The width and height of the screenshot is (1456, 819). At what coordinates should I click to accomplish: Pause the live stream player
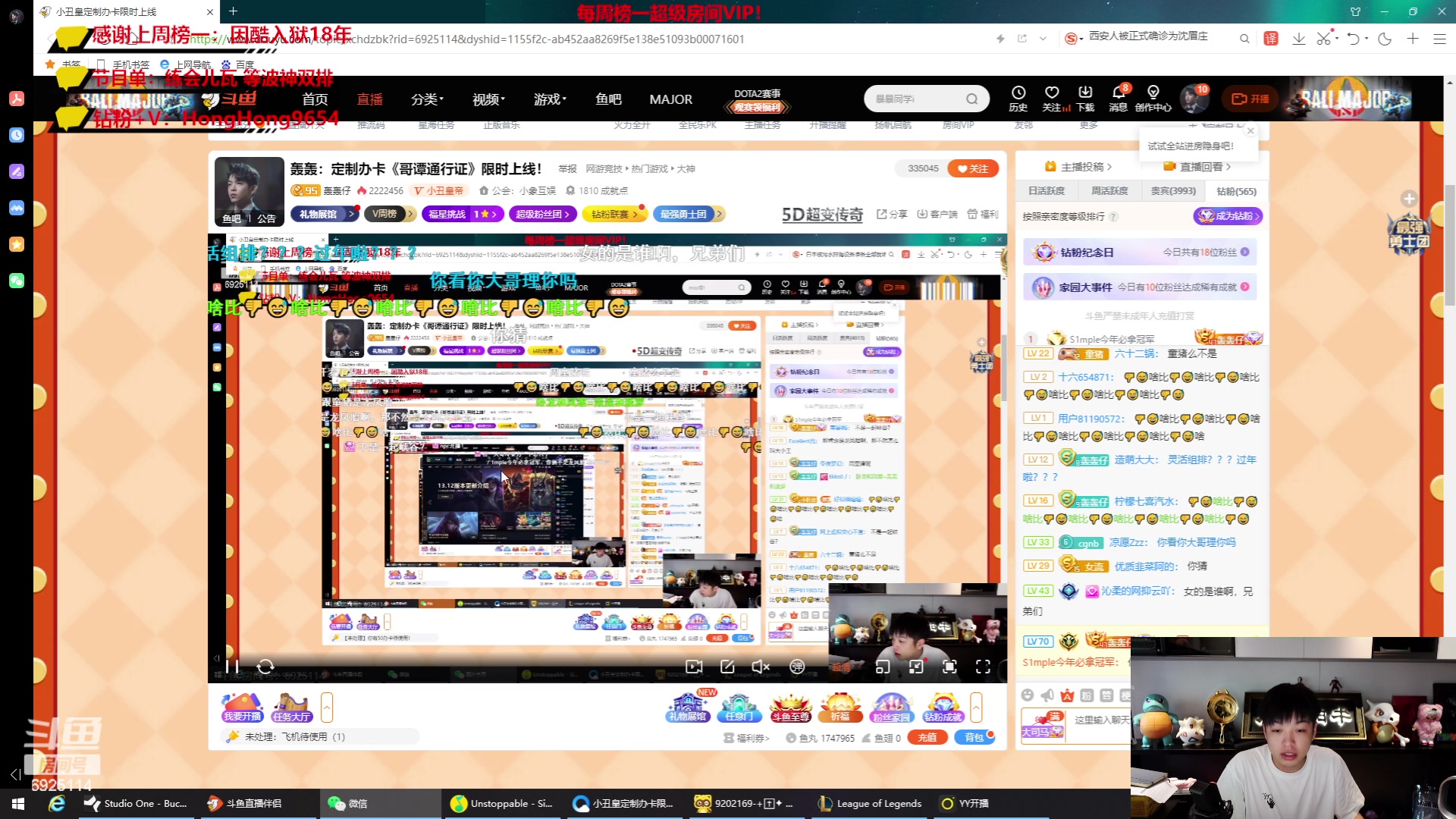pos(232,667)
